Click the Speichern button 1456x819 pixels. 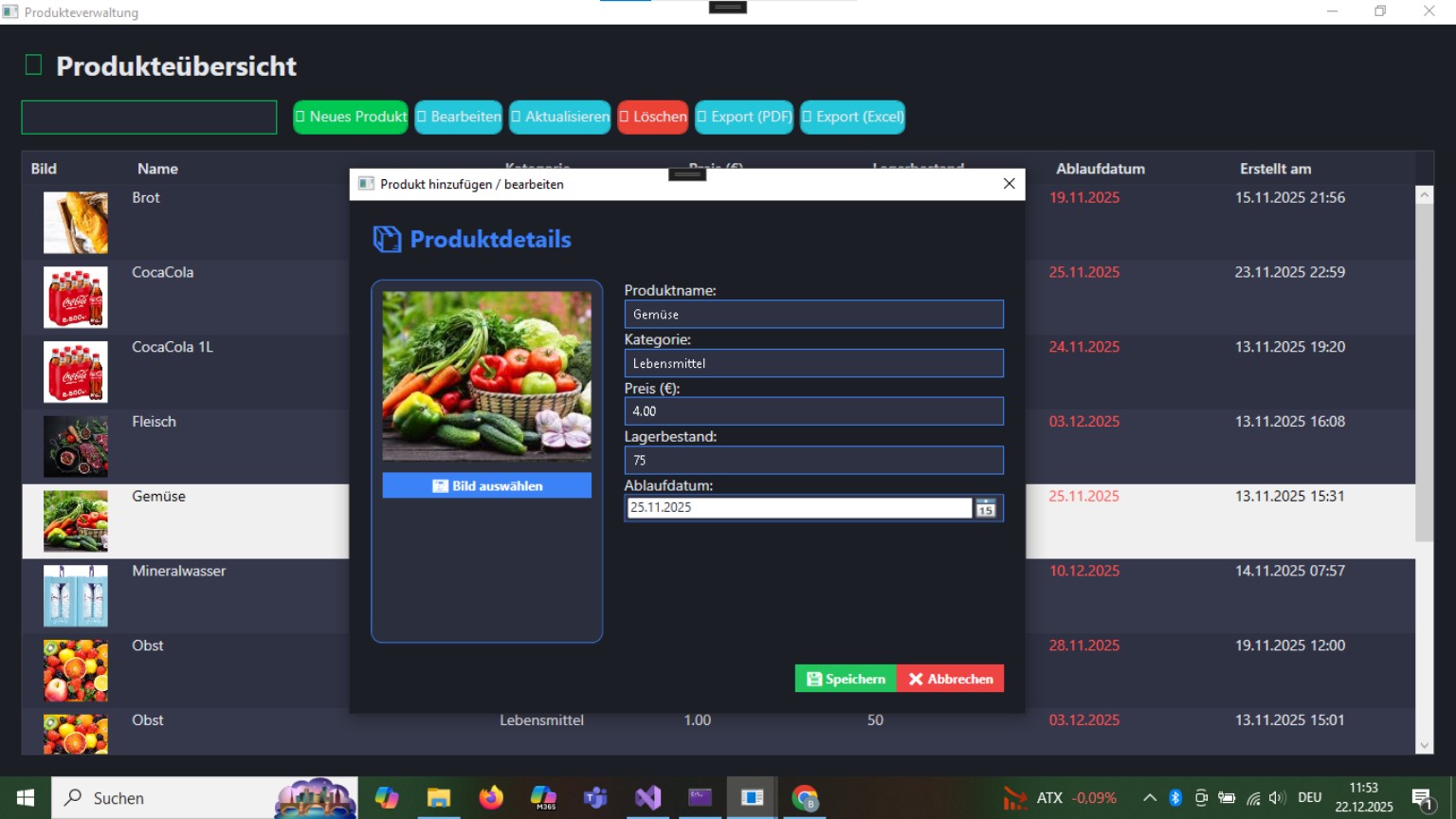pyautogui.click(x=846, y=679)
